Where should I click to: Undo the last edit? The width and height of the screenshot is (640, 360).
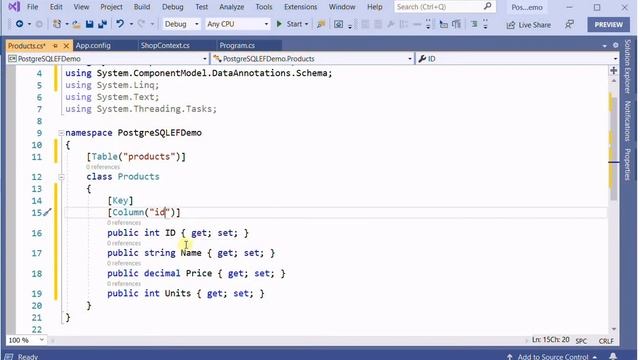coord(120,24)
